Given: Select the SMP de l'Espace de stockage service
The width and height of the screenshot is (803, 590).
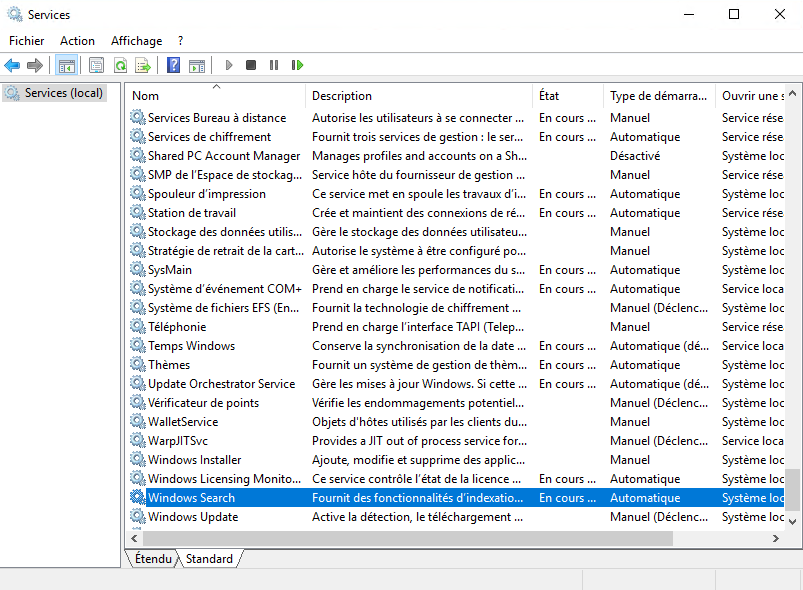Looking at the screenshot, I should [x=456, y=175].
